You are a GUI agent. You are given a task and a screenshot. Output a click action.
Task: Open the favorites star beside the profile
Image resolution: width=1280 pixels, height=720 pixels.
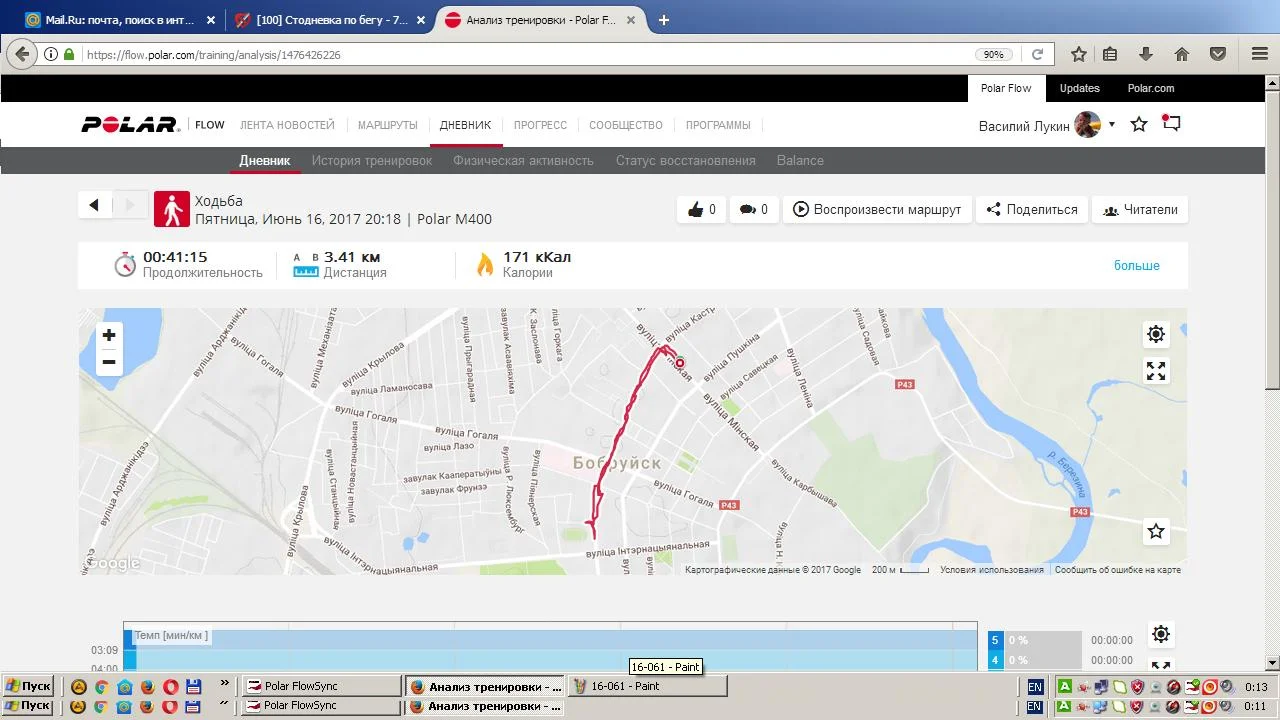(x=1139, y=125)
